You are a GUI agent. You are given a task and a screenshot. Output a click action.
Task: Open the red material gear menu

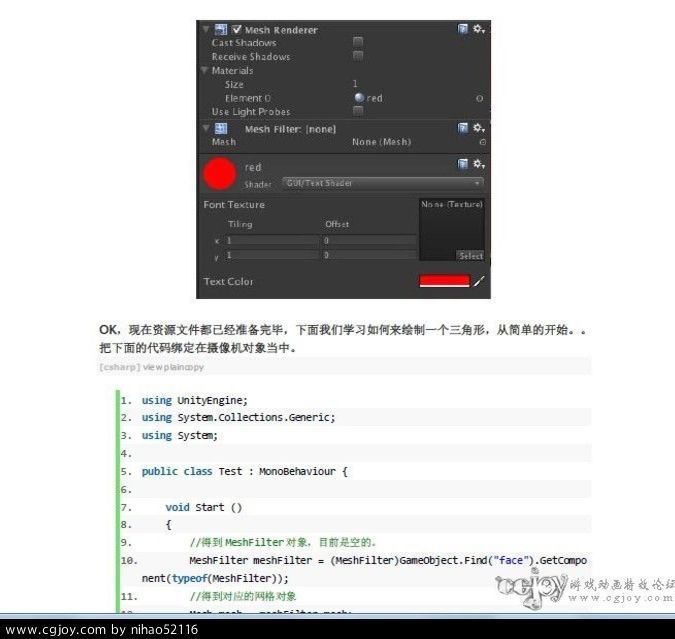[x=479, y=164]
